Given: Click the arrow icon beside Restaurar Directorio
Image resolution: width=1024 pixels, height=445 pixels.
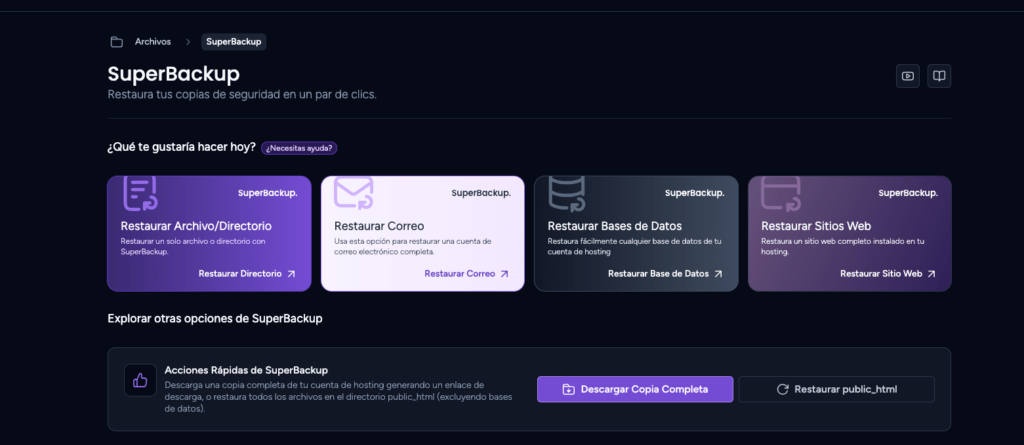Looking at the screenshot, I should click(291, 274).
